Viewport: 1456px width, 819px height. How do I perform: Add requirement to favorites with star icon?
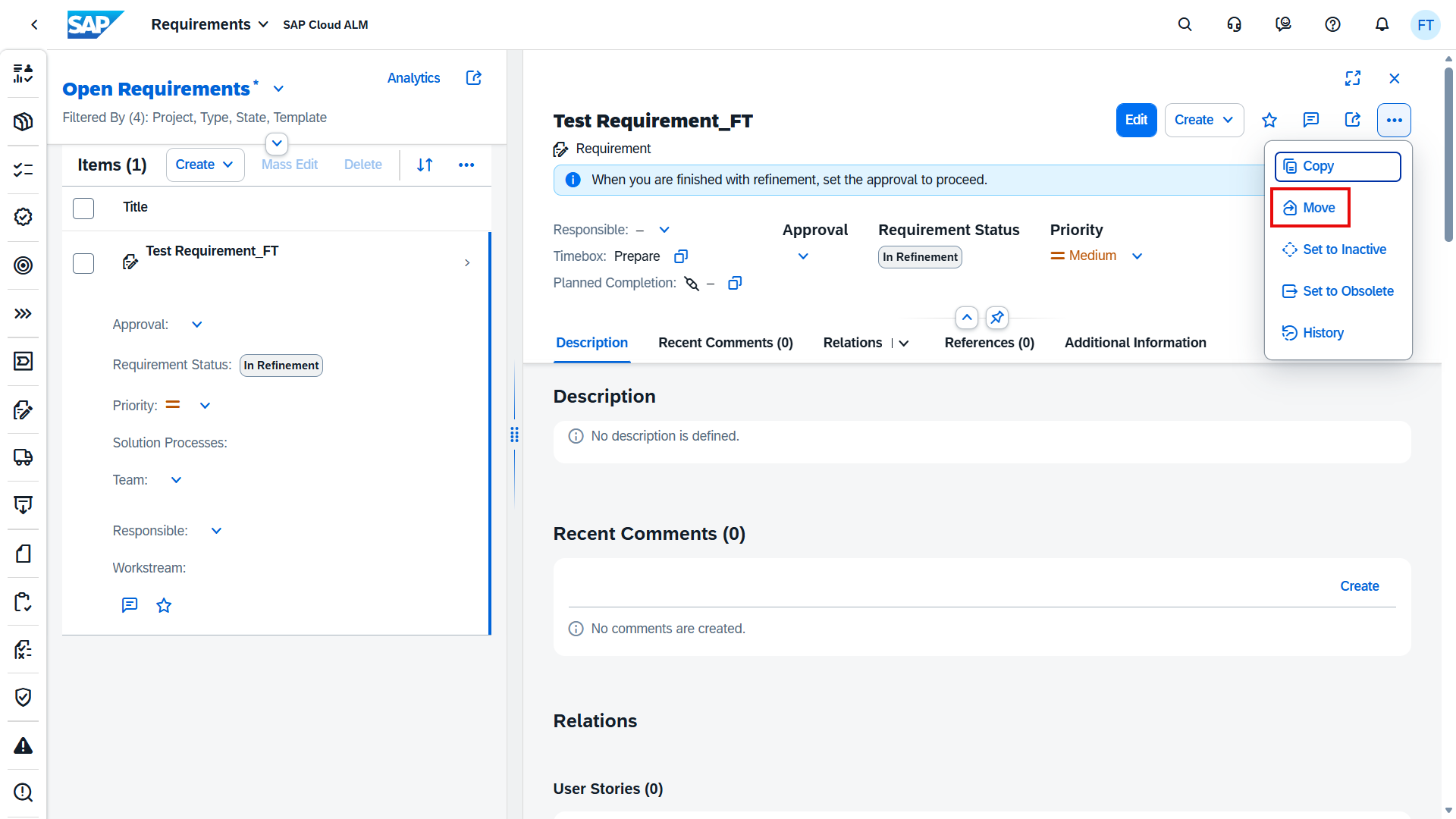point(1269,120)
